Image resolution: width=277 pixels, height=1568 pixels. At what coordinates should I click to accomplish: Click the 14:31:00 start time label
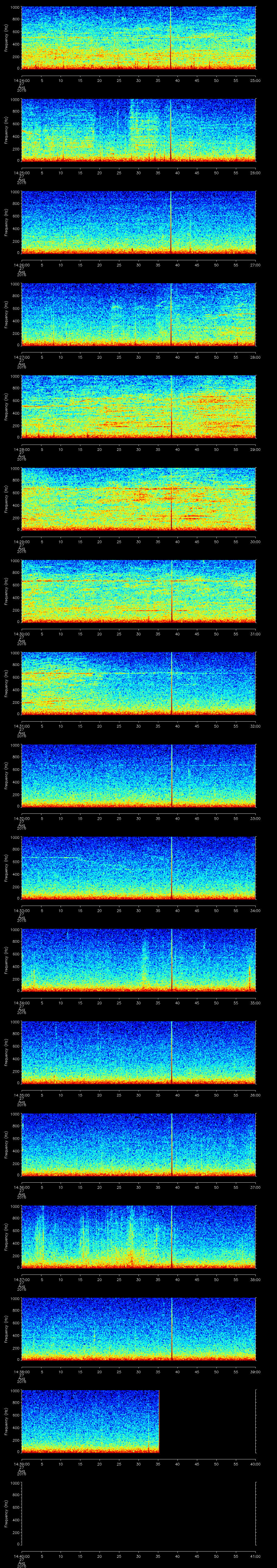(21, 726)
